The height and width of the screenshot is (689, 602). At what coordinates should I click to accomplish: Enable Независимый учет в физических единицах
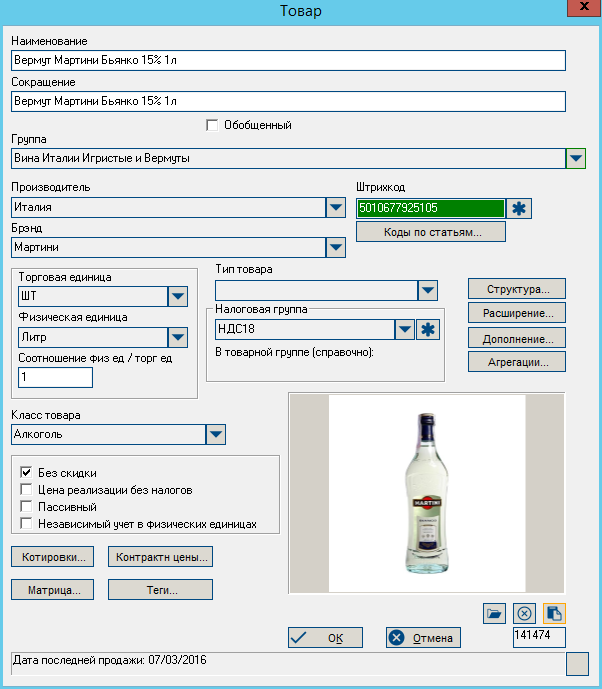pyautogui.click(x=26, y=524)
